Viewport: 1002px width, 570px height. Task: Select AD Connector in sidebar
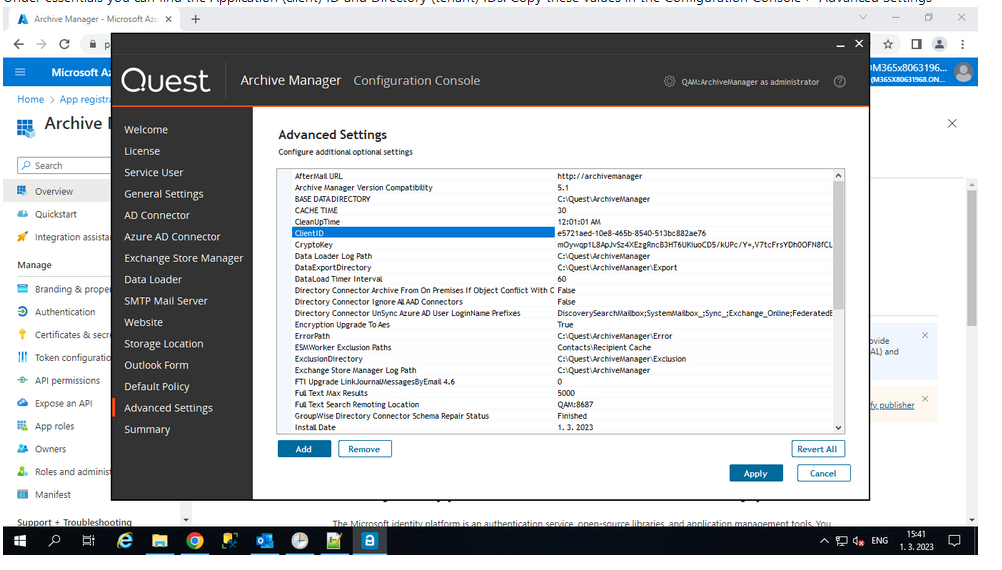tap(157, 215)
